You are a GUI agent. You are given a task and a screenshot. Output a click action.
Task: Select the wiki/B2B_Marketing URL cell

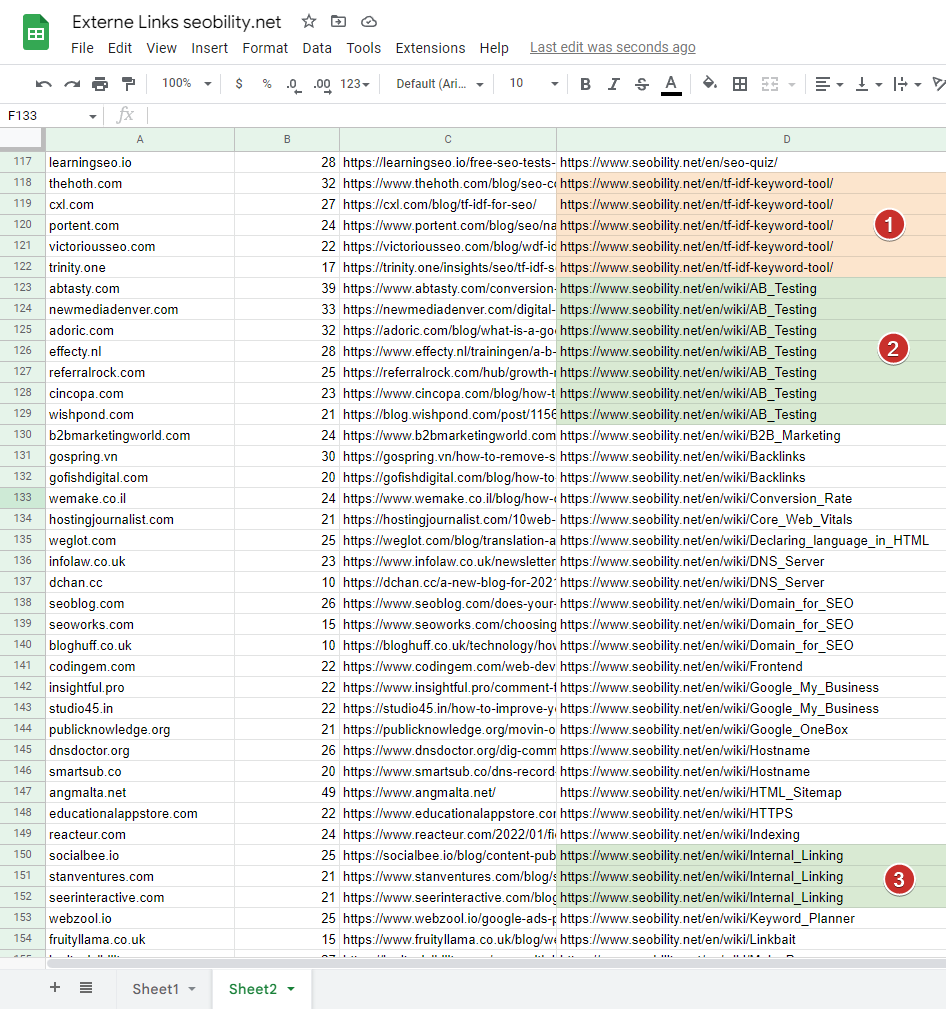pos(751,435)
